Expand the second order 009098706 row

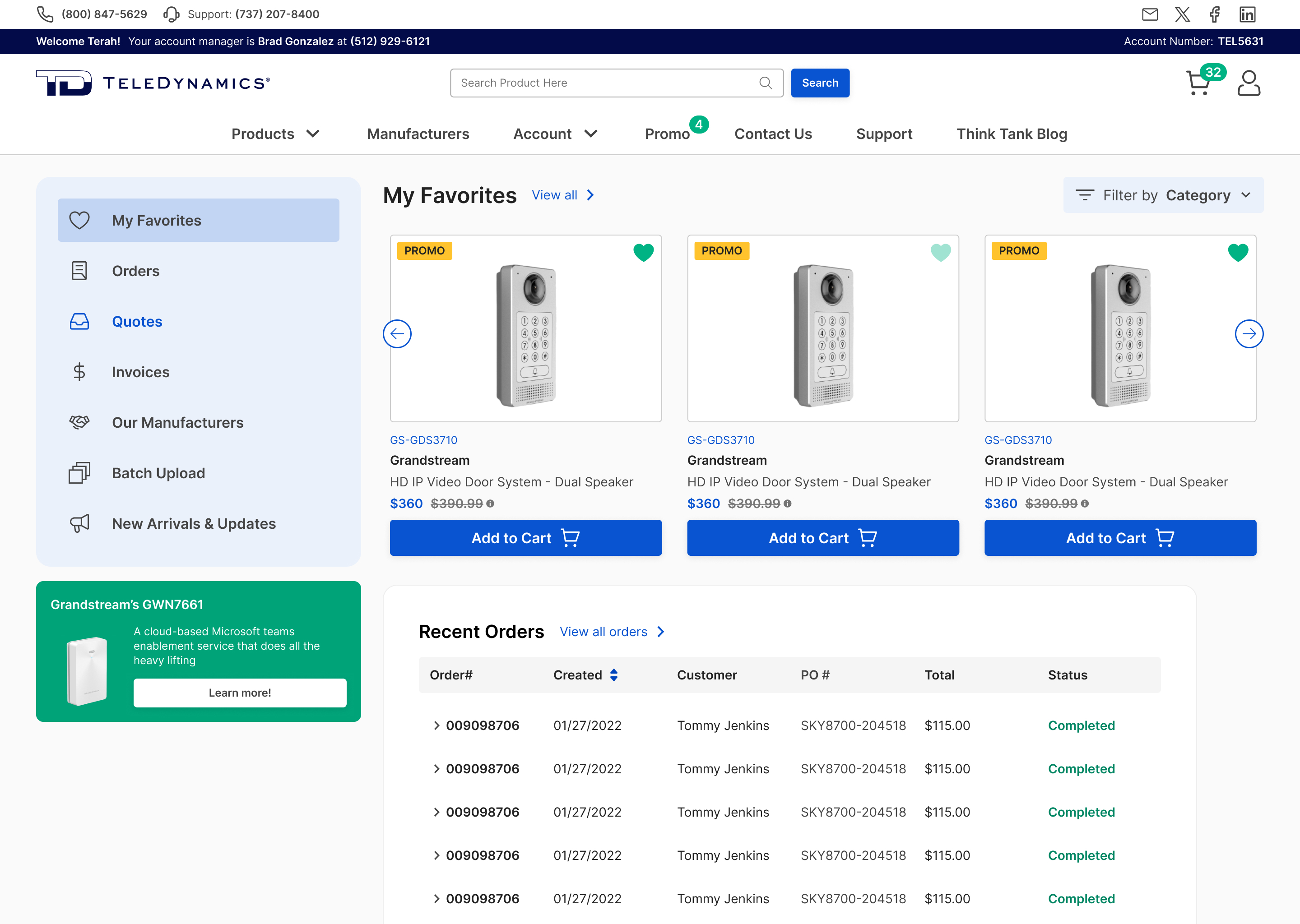pos(436,769)
